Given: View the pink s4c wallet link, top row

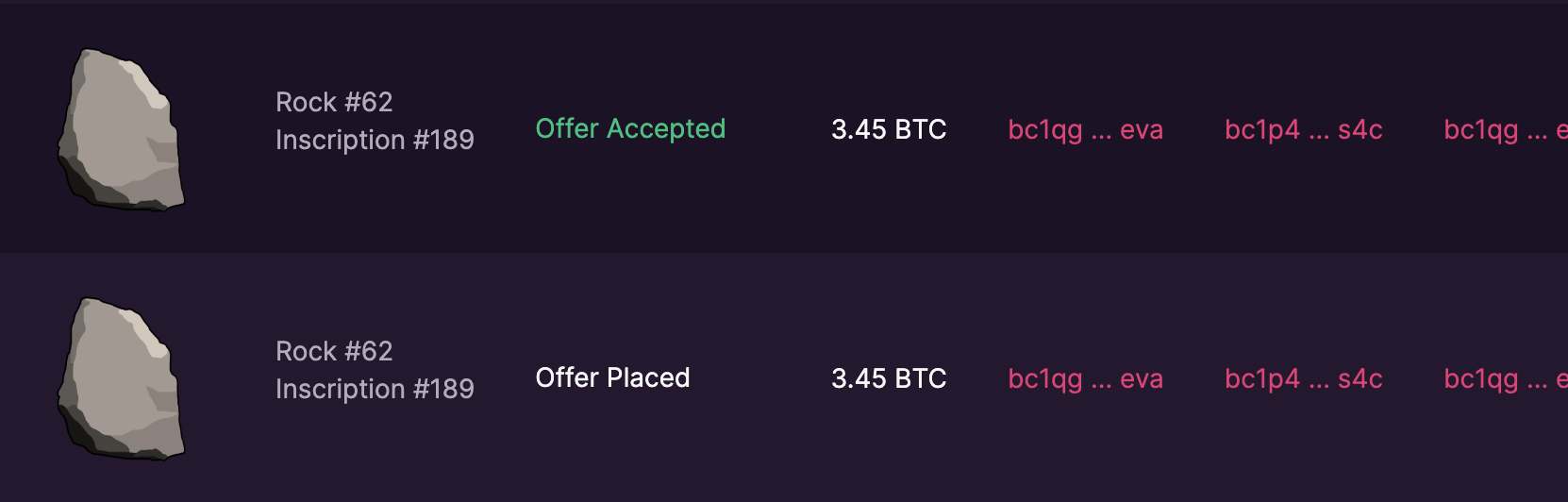Looking at the screenshot, I should coord(1303,129).
